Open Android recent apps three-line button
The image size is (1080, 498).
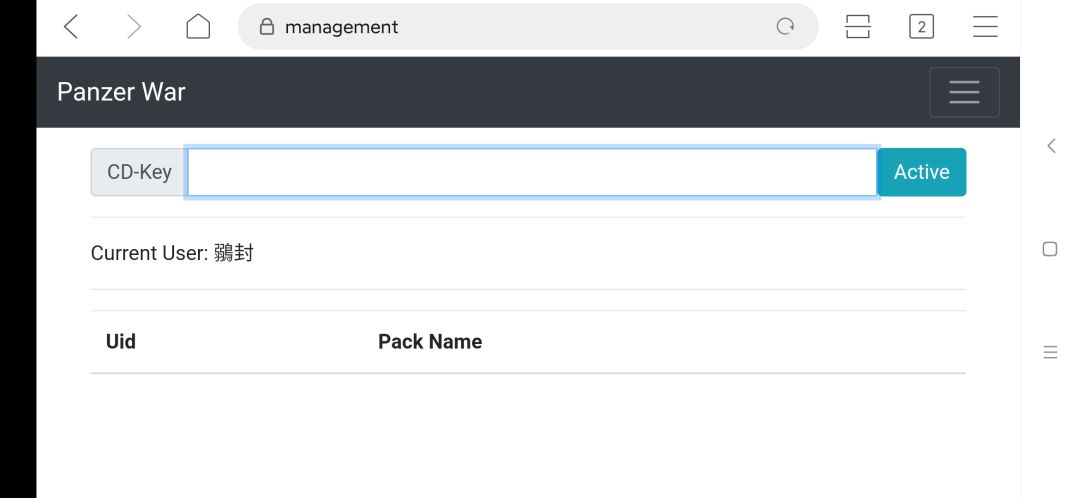[1050, 352]
